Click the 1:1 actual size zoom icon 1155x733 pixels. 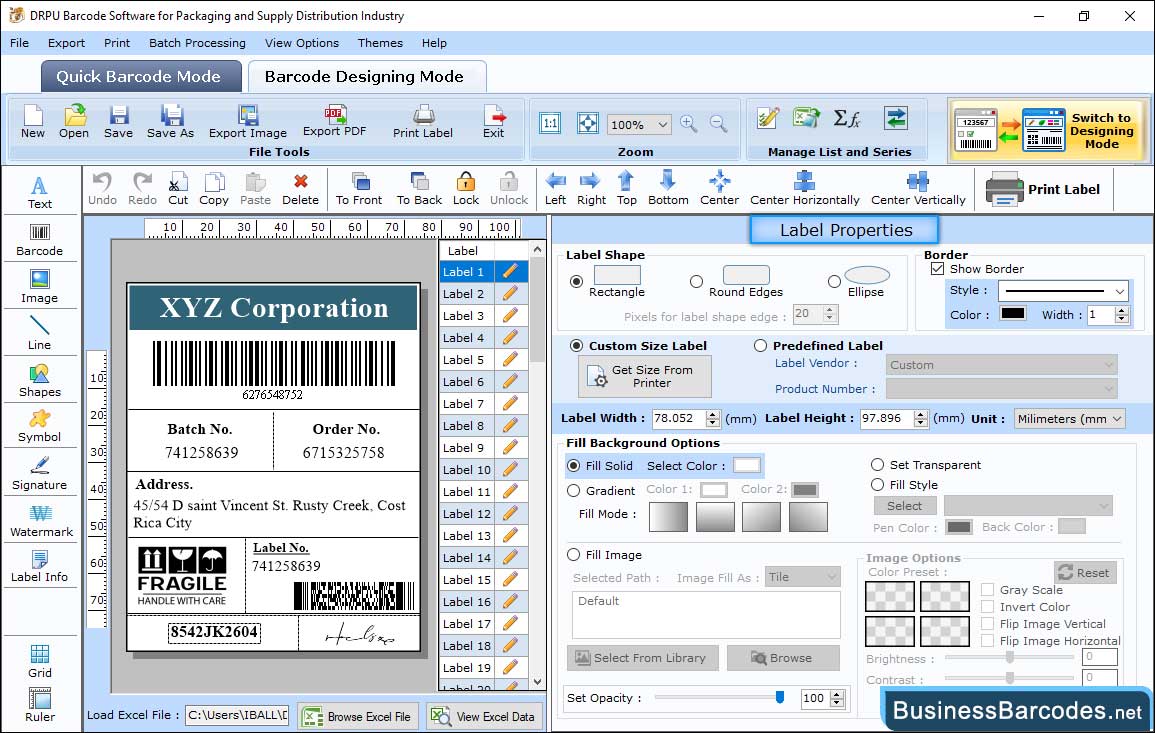[550, 123]
